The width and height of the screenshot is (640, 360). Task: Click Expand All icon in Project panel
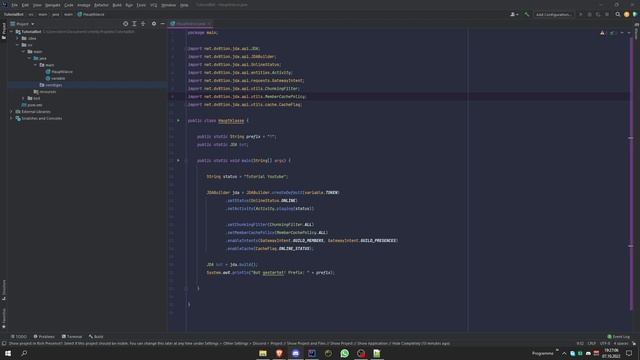[134, 24]
